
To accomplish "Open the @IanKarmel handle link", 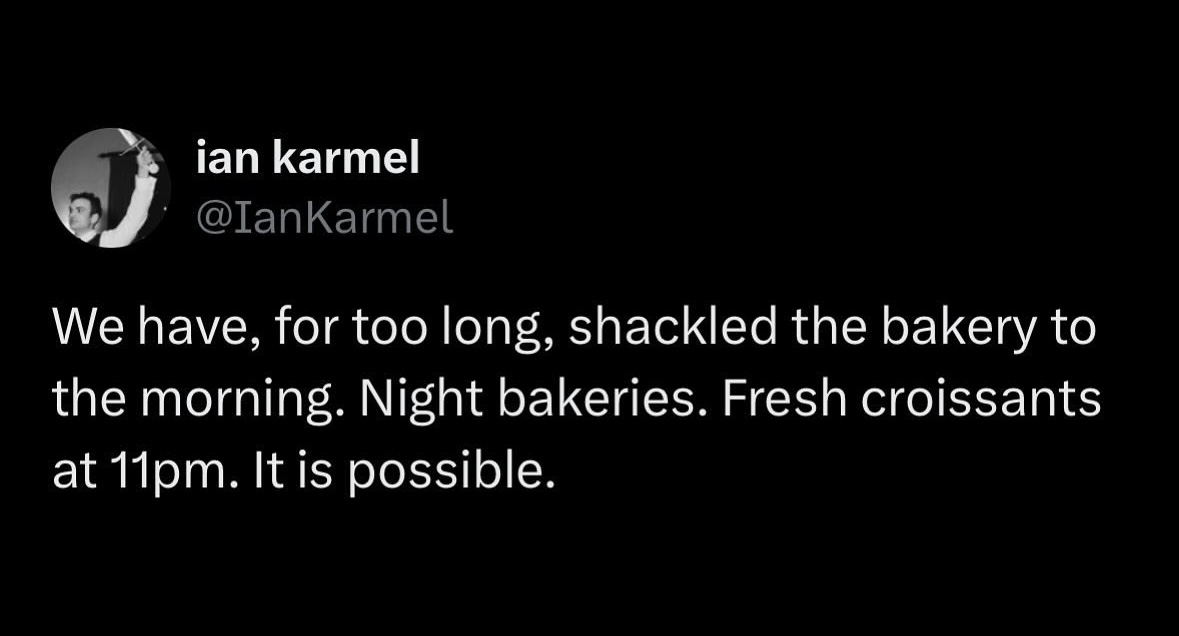I will tap(325, 217).
